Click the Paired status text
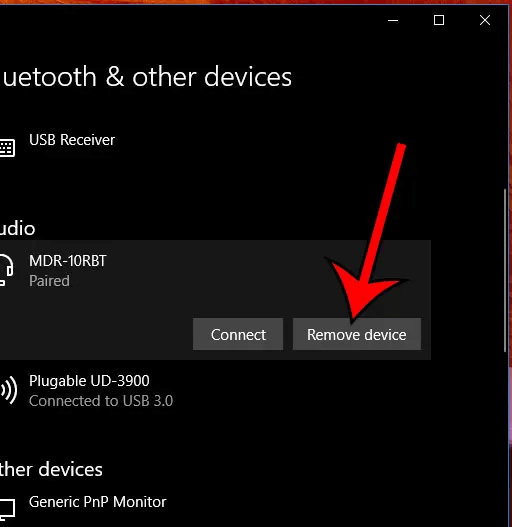The height and width of the screenshot is (527, 512). tap(49, 281)
